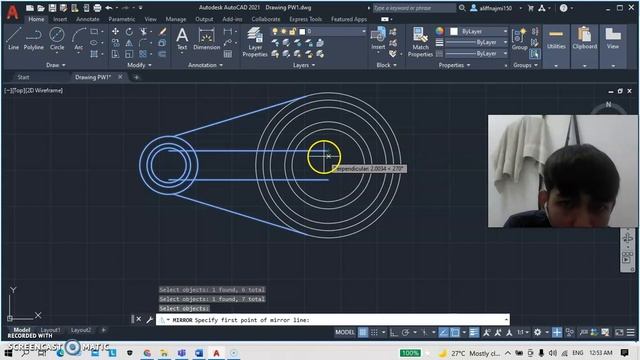Screen dimensions: 640x360
Task: Select the Arc tool
Action: 78,39
